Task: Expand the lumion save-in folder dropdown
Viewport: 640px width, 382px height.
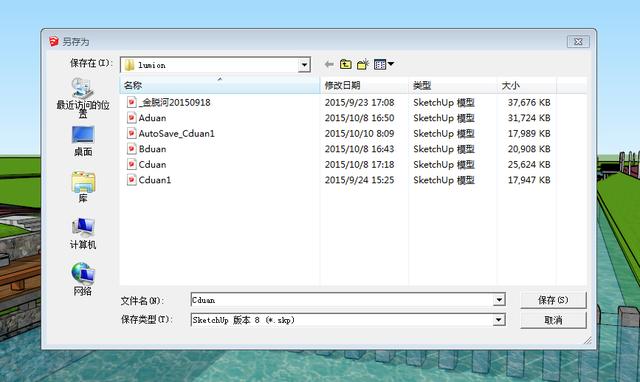Action: coord(304,65)
